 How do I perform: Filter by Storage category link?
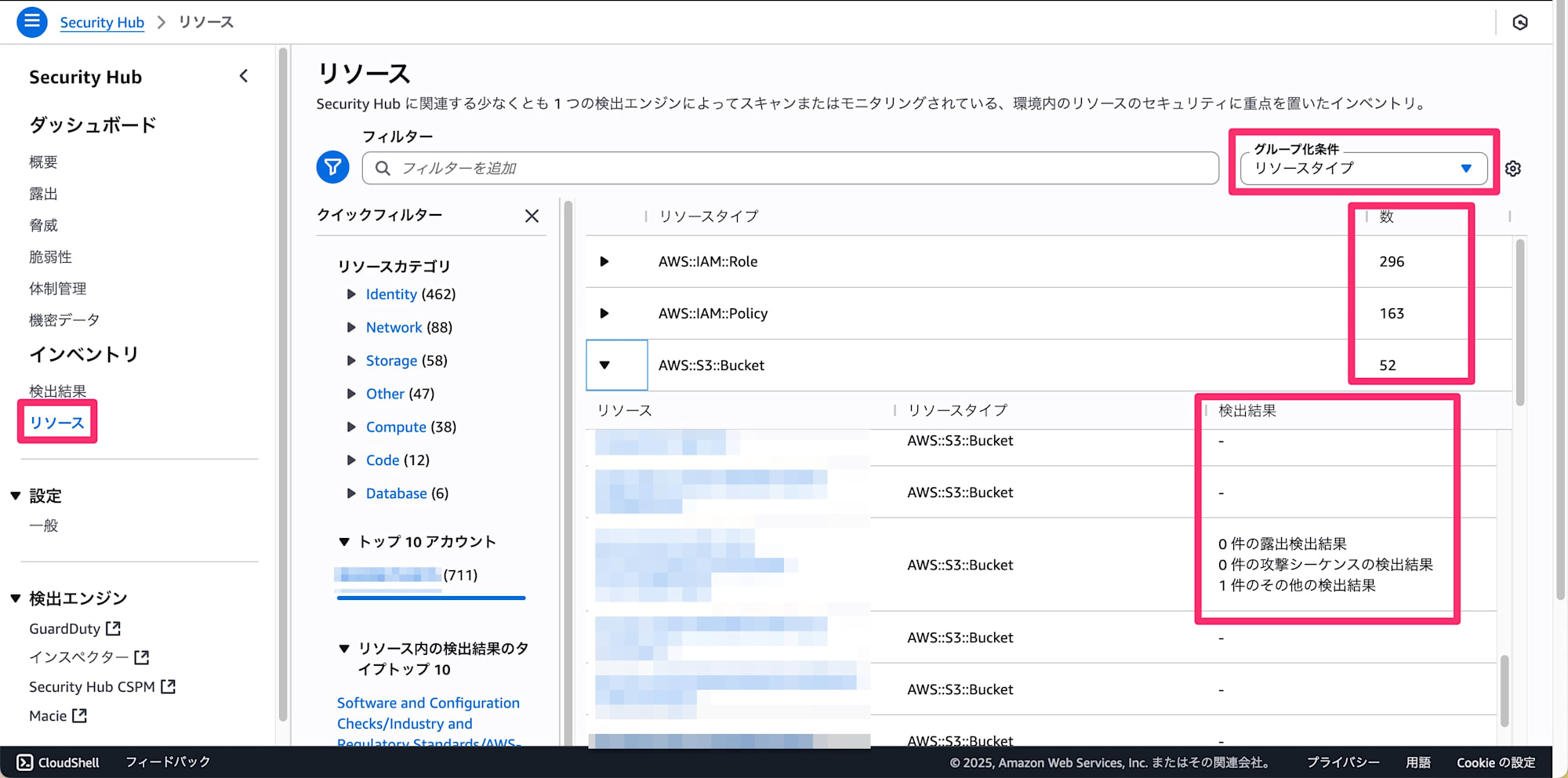click(x=391, y=361)
